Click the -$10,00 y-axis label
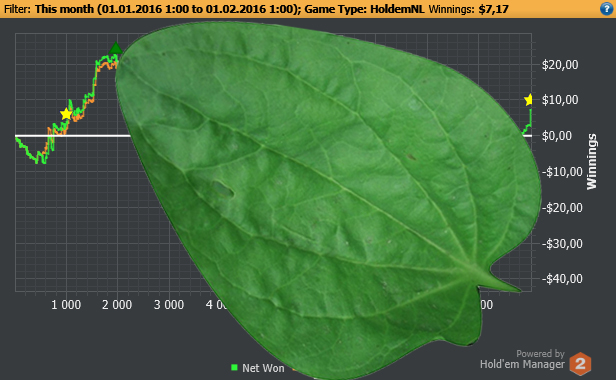 pyautogui.click(x=562, y=172)
